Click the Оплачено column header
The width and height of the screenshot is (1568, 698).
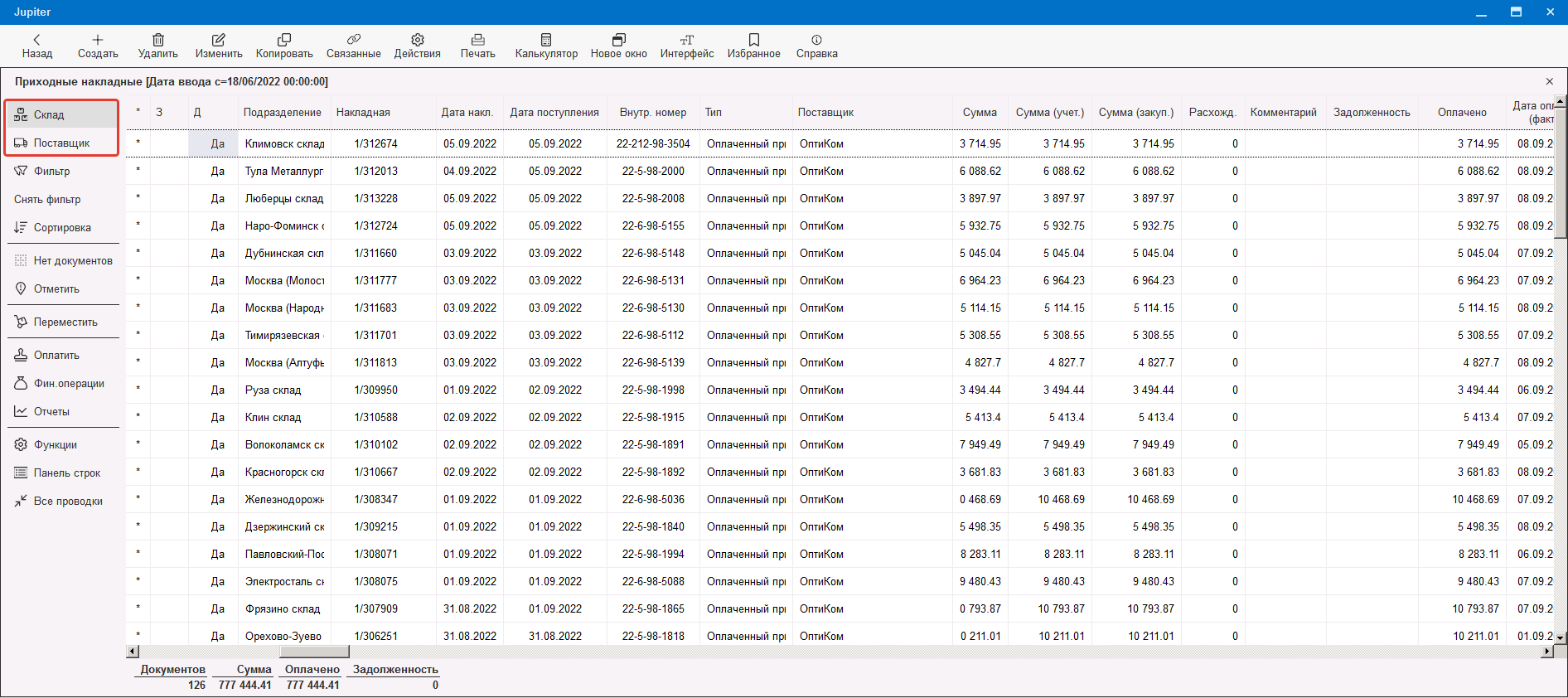[x=1462, y=112]
